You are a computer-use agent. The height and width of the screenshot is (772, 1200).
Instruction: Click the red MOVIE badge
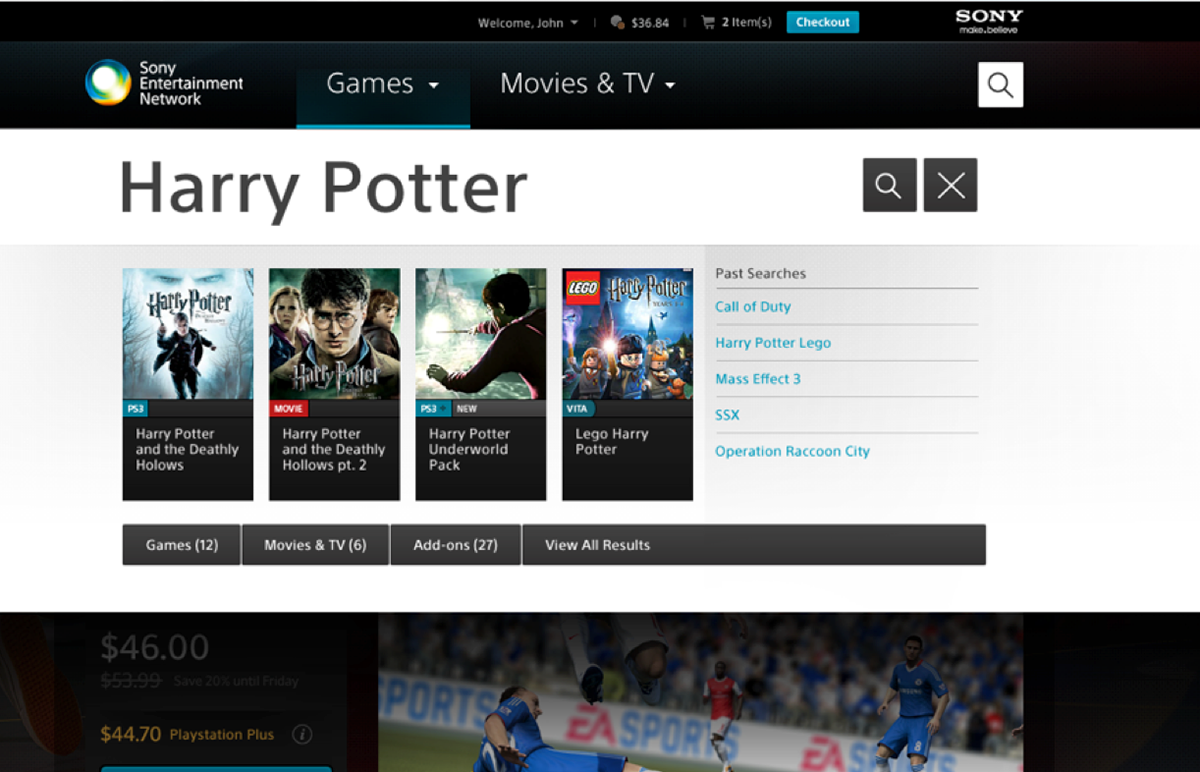[x=289, y=408]
